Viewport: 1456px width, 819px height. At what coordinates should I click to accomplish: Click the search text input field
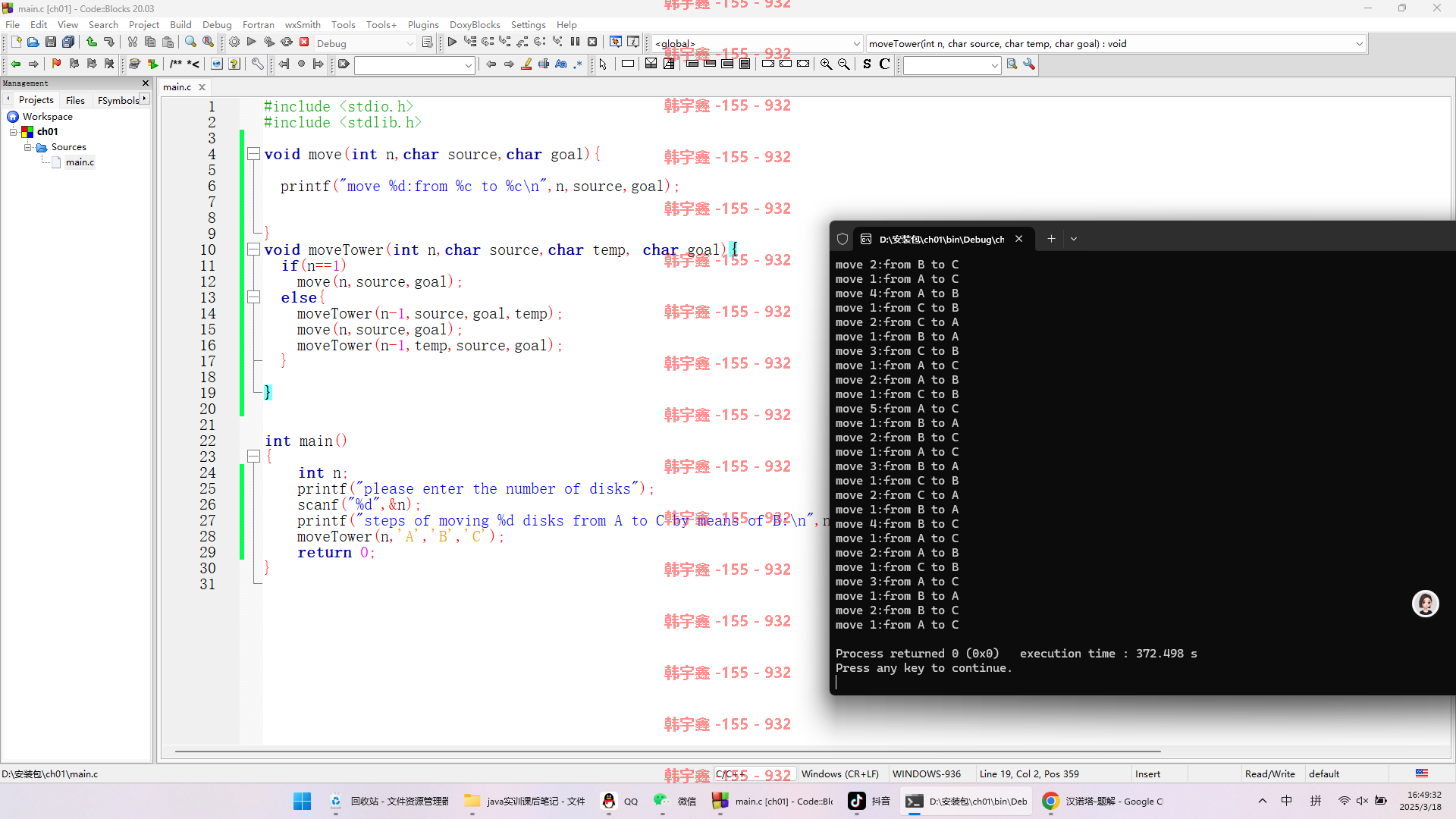(414, 65)
